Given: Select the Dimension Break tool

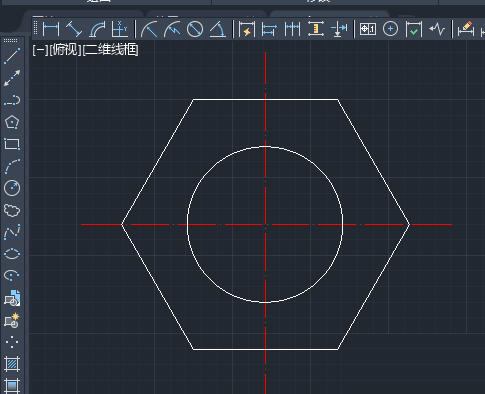Looking at the screenshot, I should 339,29.
